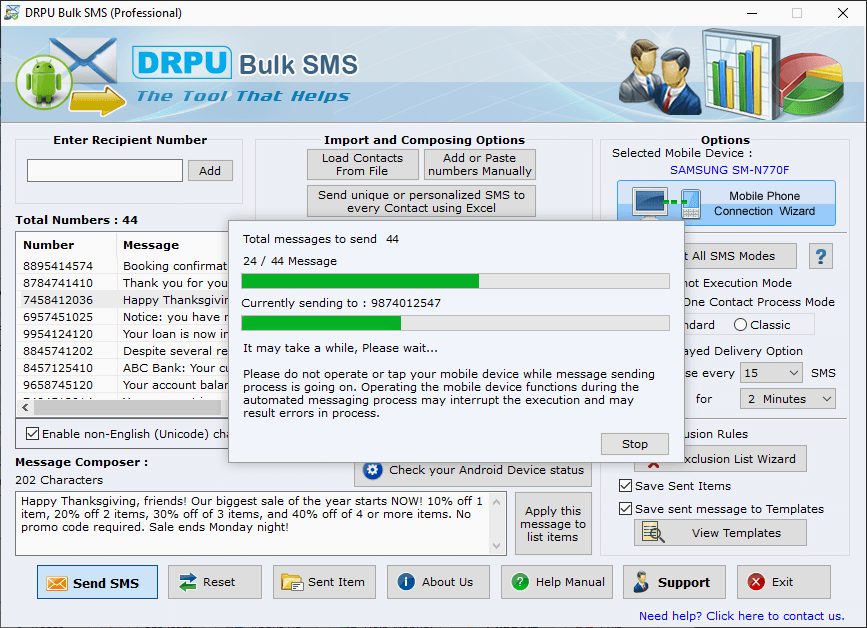Click the contact list horizontal scrollbar left arrow
The height and width of the screenshot is (628, 867).
pyautogui.click(x=25, y=407)
